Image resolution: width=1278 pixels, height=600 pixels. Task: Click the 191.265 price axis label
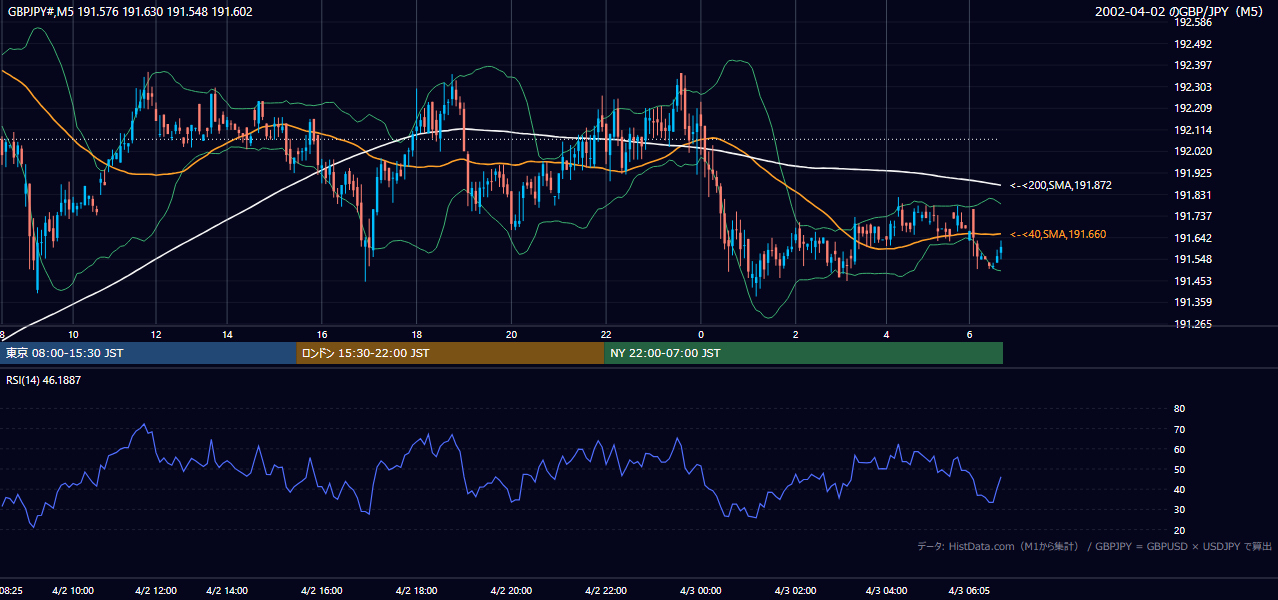[1192, 324]
